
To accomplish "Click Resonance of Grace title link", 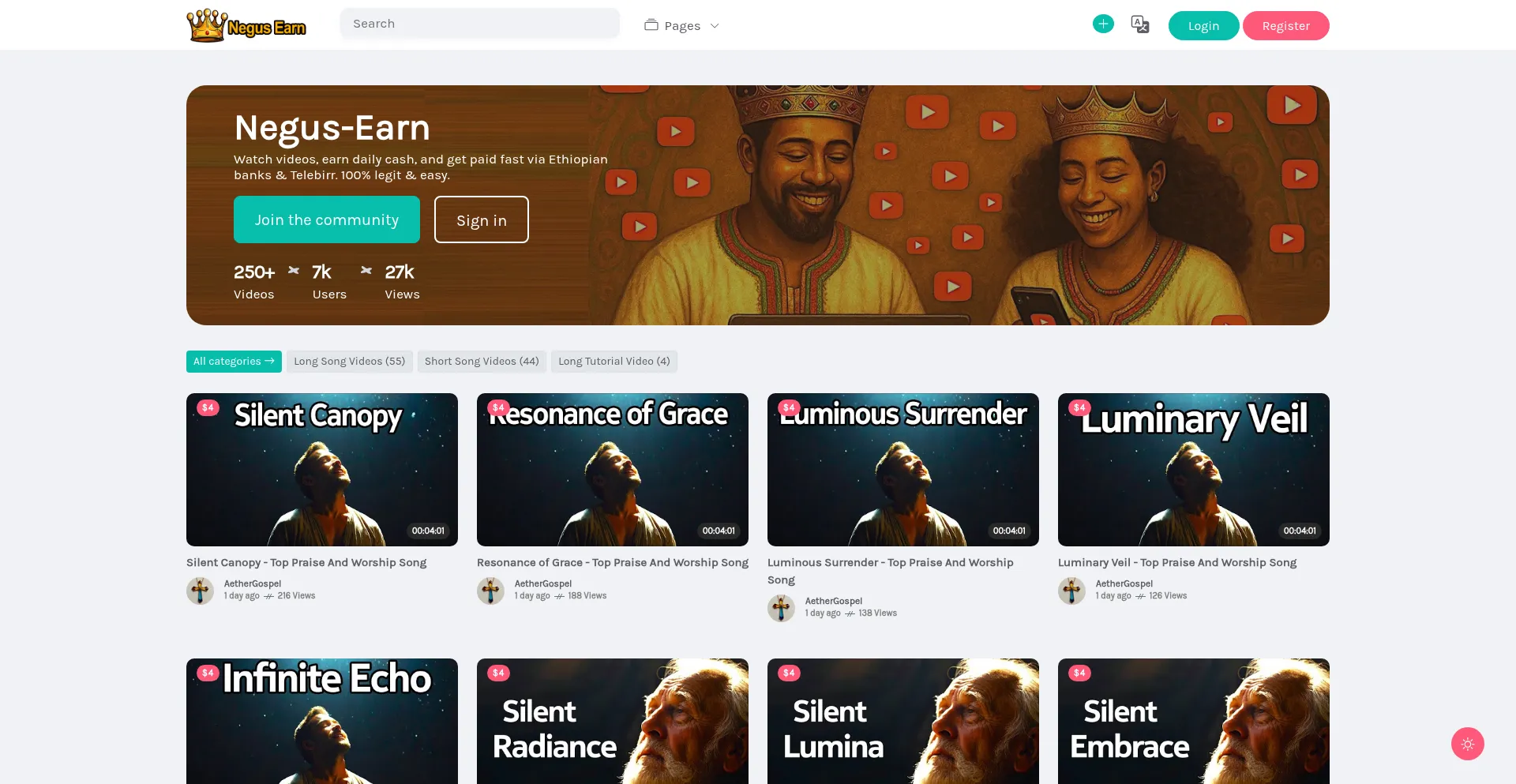I will click(x=613, y=562).
